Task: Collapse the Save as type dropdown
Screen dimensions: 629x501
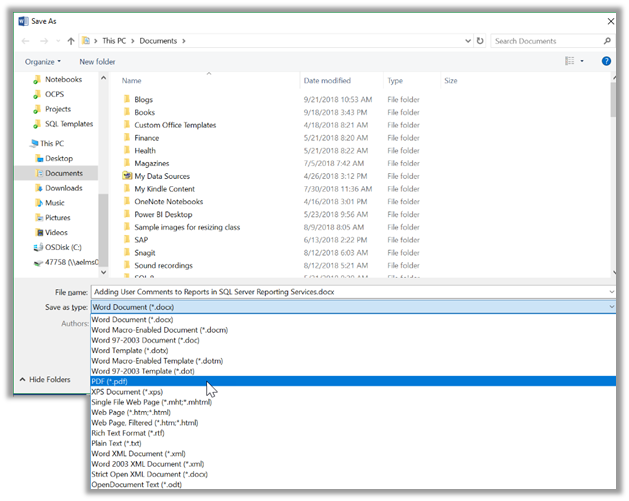Action: 610,308
